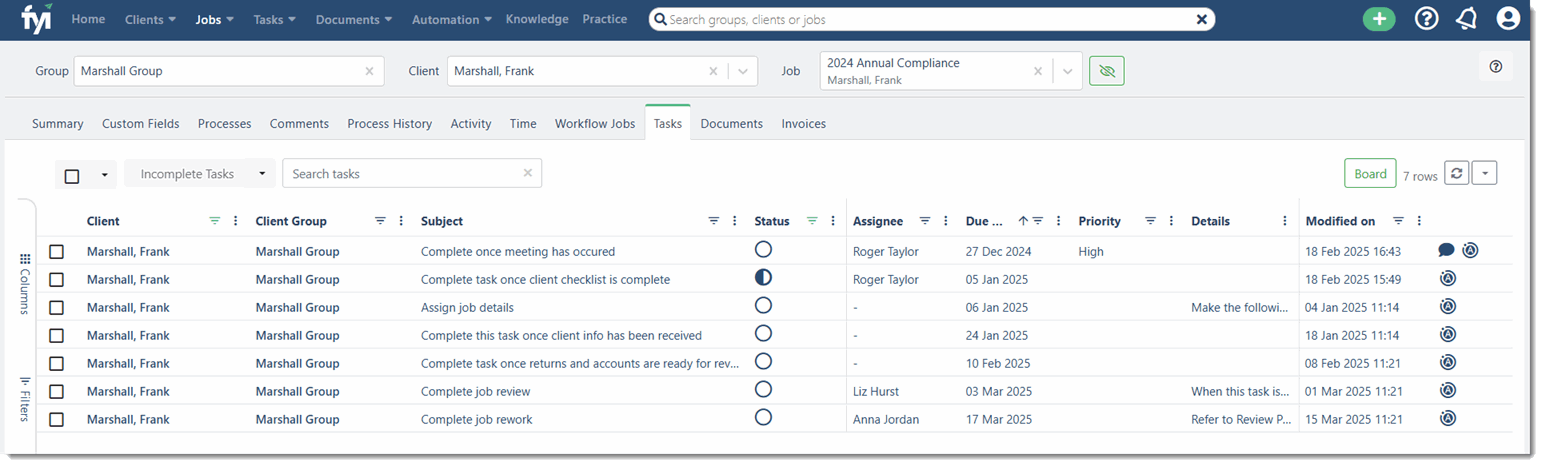Click the refresh tasks list icon
The image size is (1542, 466).
[x=1457, y=174]
